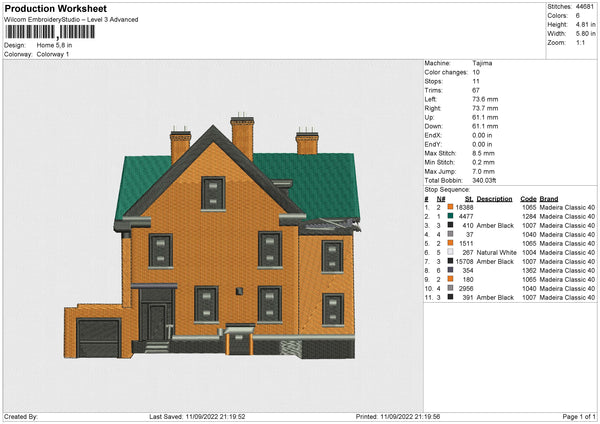
Task: Click the 'Production Worksheet' title
Action: coord(55,8)
